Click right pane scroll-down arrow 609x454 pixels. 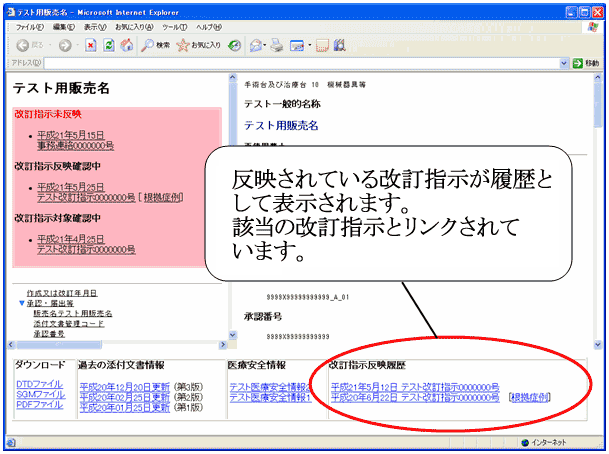point(598,344)
